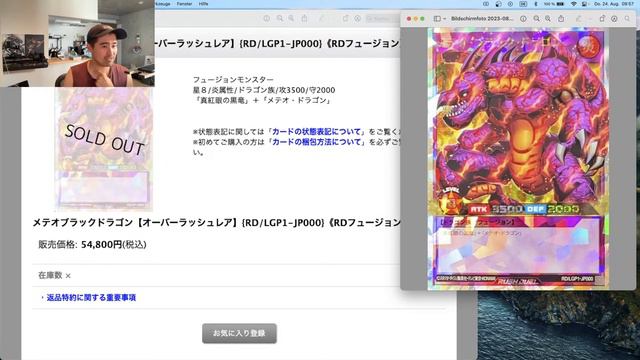Share from background Preview window toolbar

coord(304,19)
